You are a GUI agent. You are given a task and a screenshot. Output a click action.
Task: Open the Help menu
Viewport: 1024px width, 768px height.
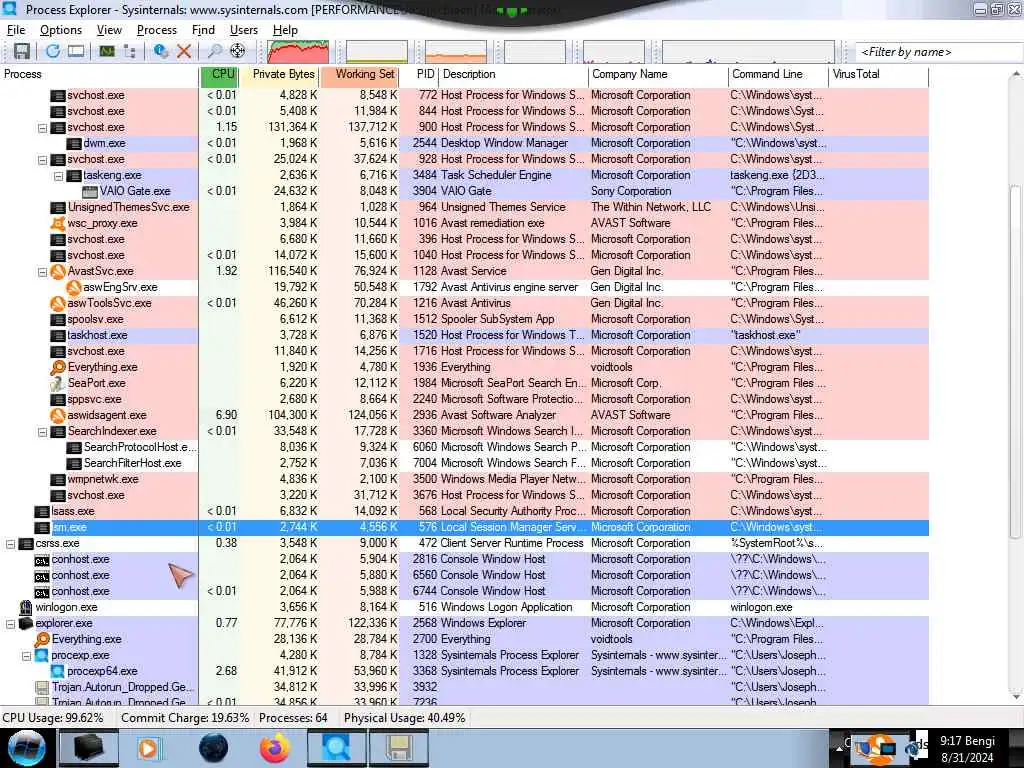(x=285, y=30)
